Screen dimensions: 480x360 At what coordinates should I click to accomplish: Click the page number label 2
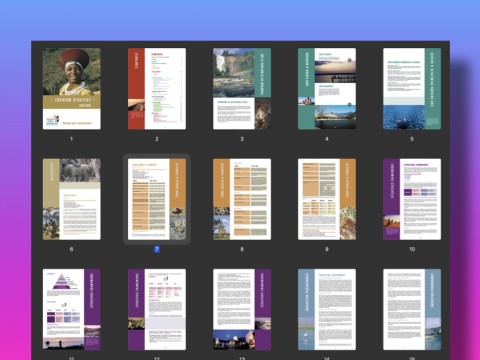pyautogui.click(x=157, y=139)
